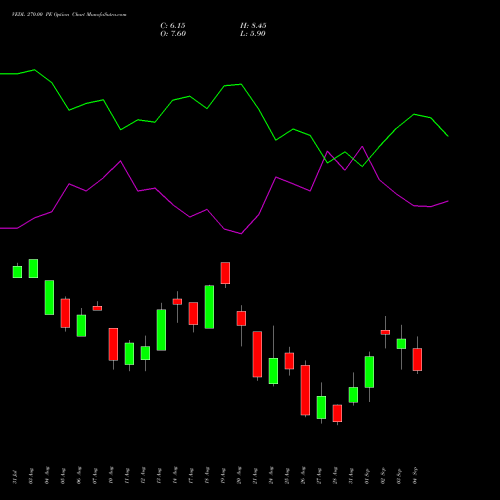Image resolution: width=500 pixels, height=500 pixels.
Task: Select the red candlestick for 10 Aug
Action: (x=113, y=344)
